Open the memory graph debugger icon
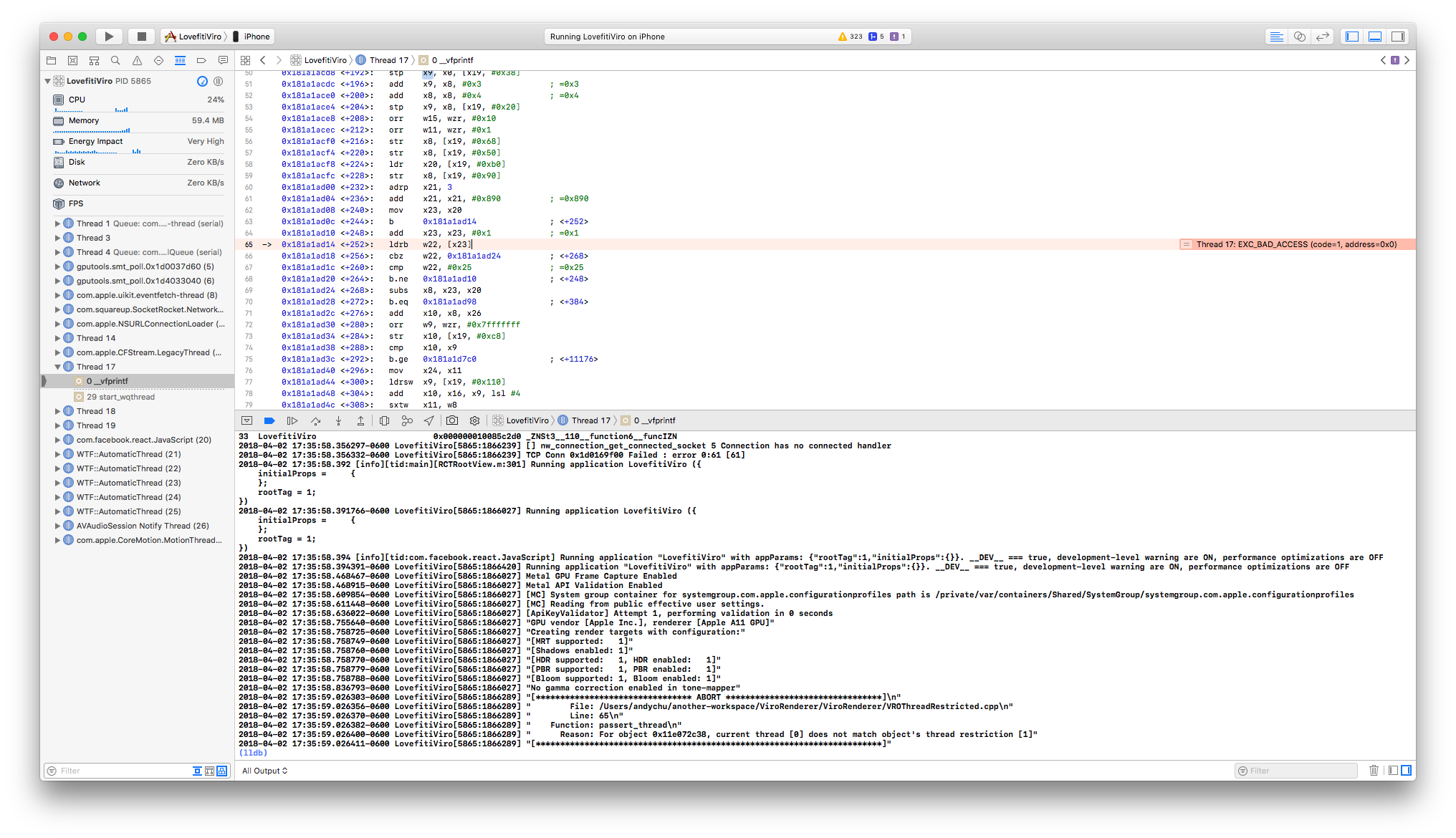Image resolution: width=1456 pixels, height=838 pixels. click(x=407, y=420)
